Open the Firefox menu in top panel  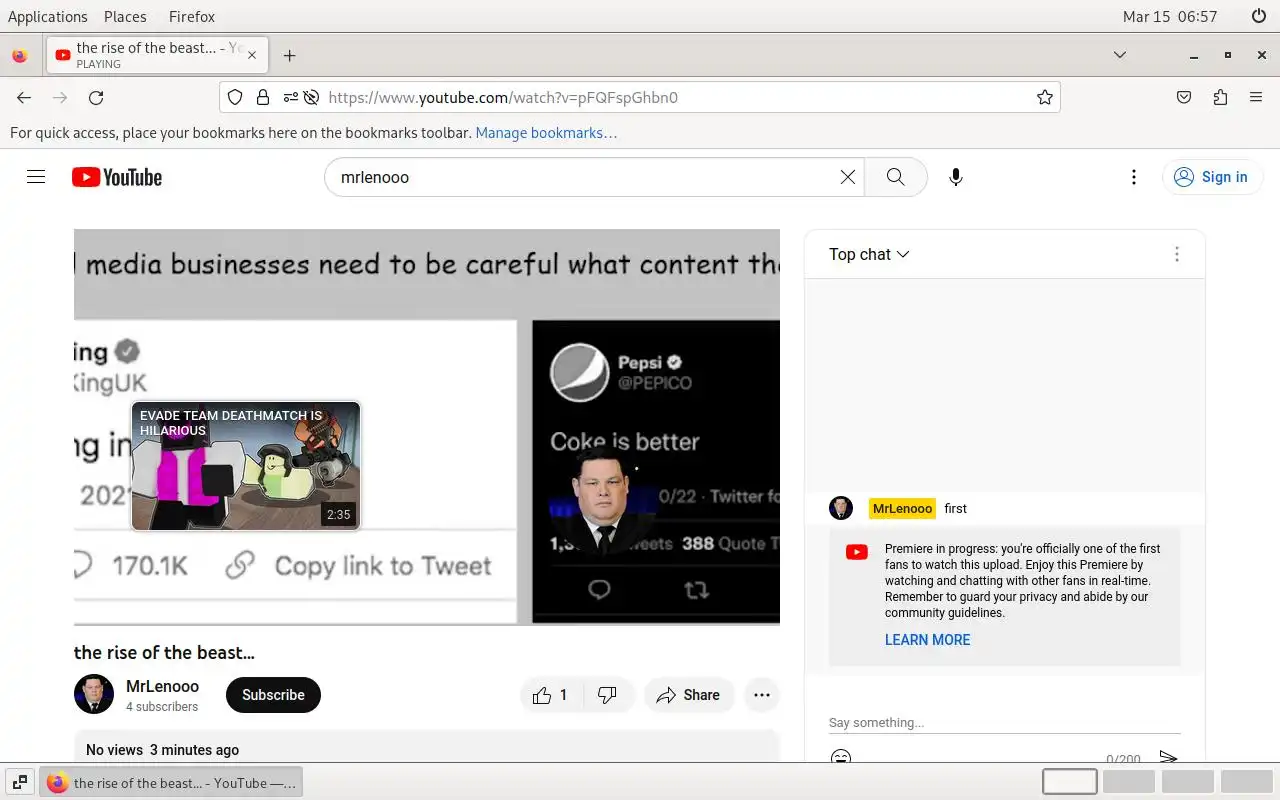pos(191,16)
